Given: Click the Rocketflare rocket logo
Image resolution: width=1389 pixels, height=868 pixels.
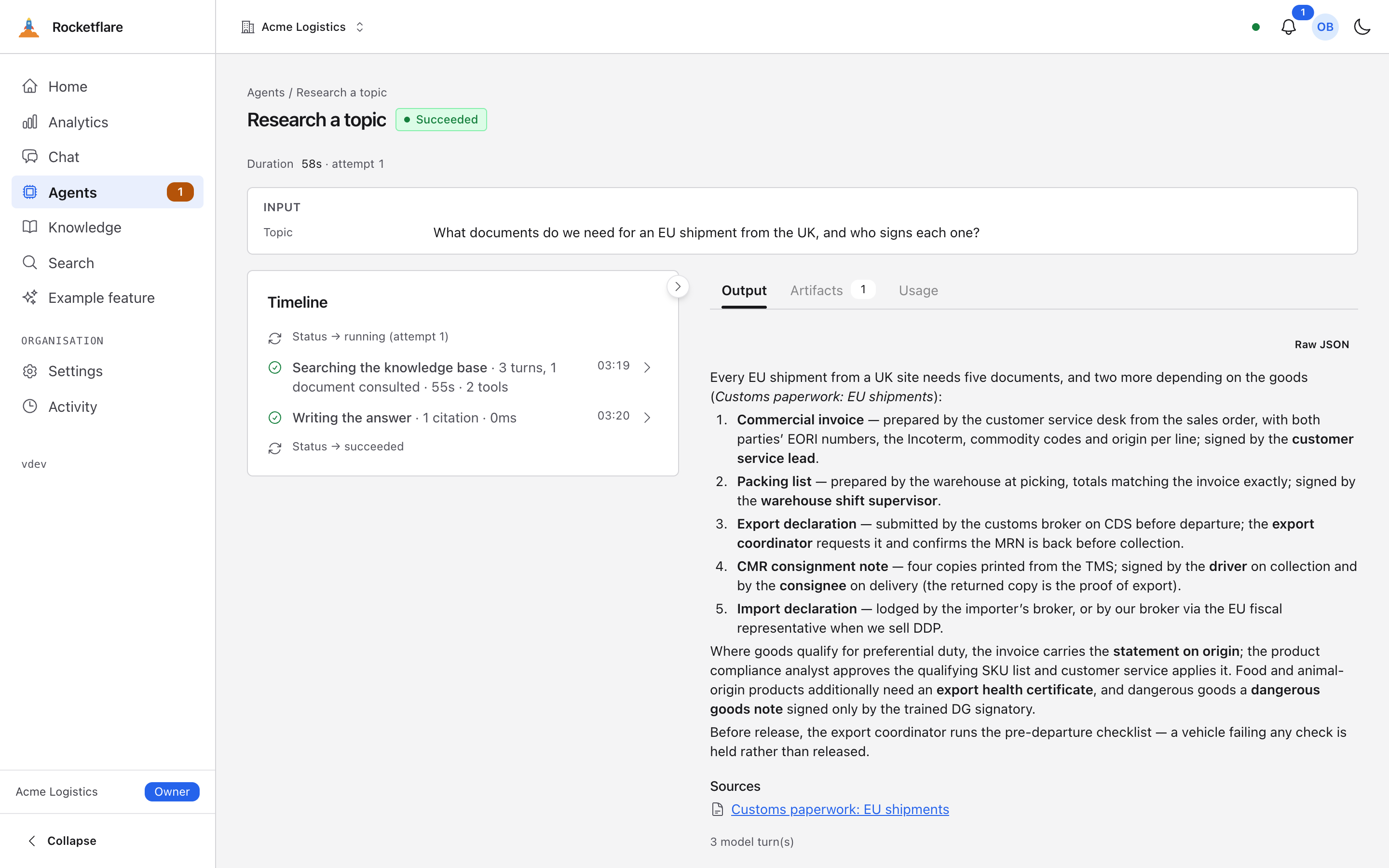Looking at the screenshot, I should pos(29,27).
